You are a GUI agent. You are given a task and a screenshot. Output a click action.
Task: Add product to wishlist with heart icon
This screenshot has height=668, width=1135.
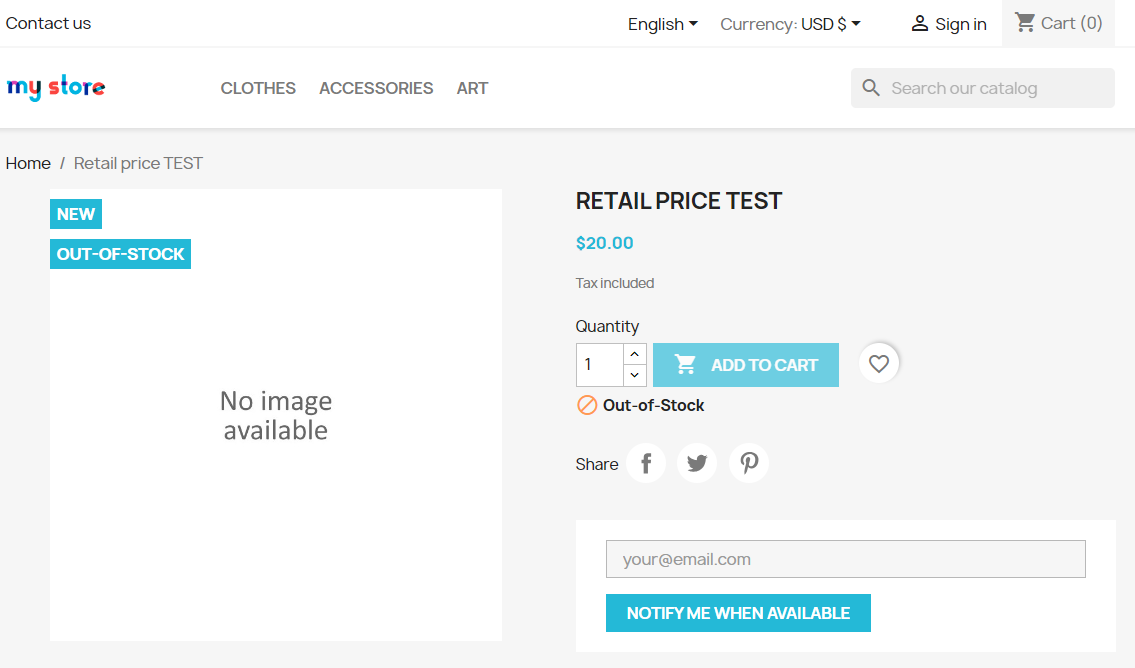click(879, 364)
